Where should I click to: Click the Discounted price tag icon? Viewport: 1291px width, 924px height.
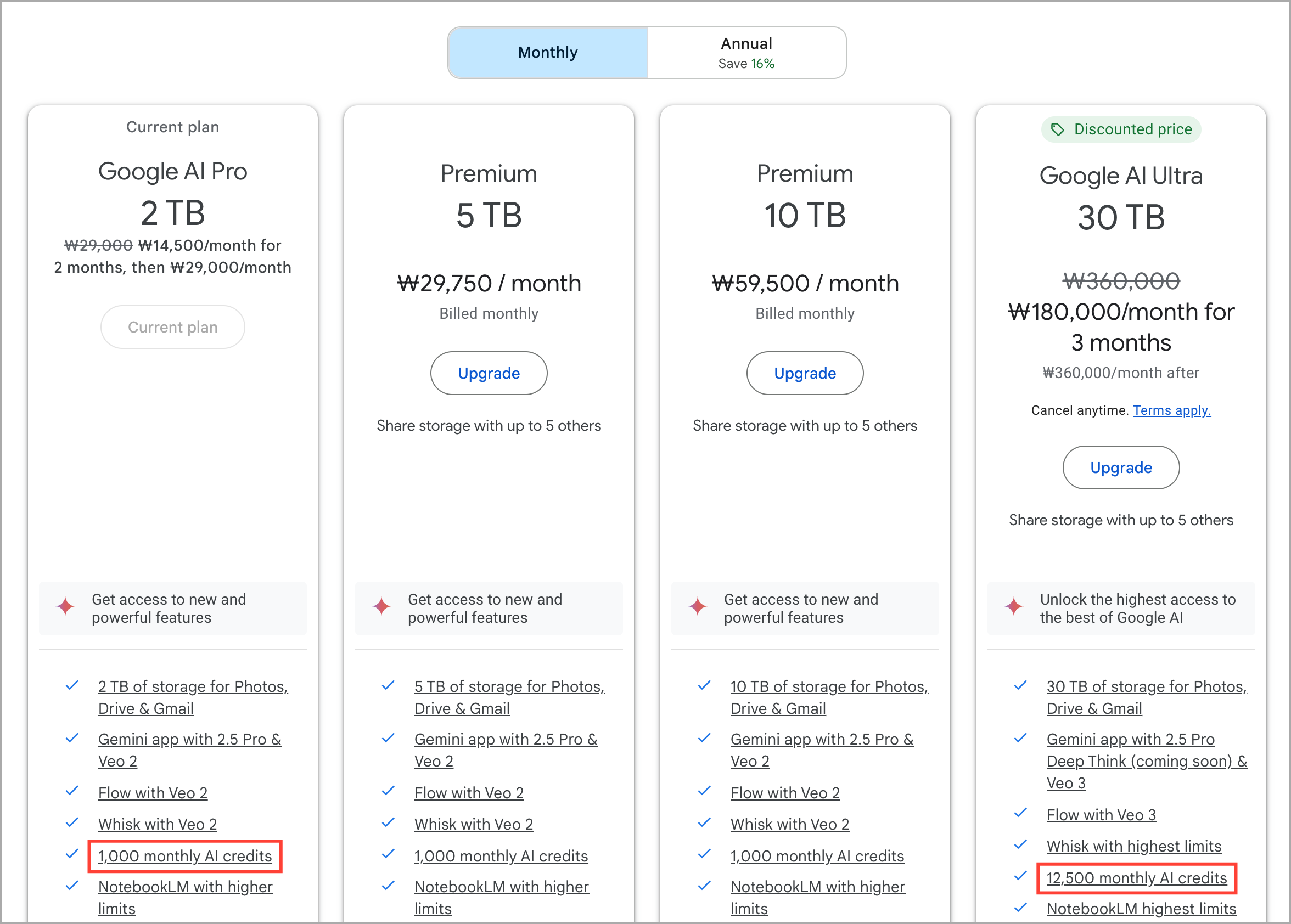pyautogui.click(x=1057, y=129)
